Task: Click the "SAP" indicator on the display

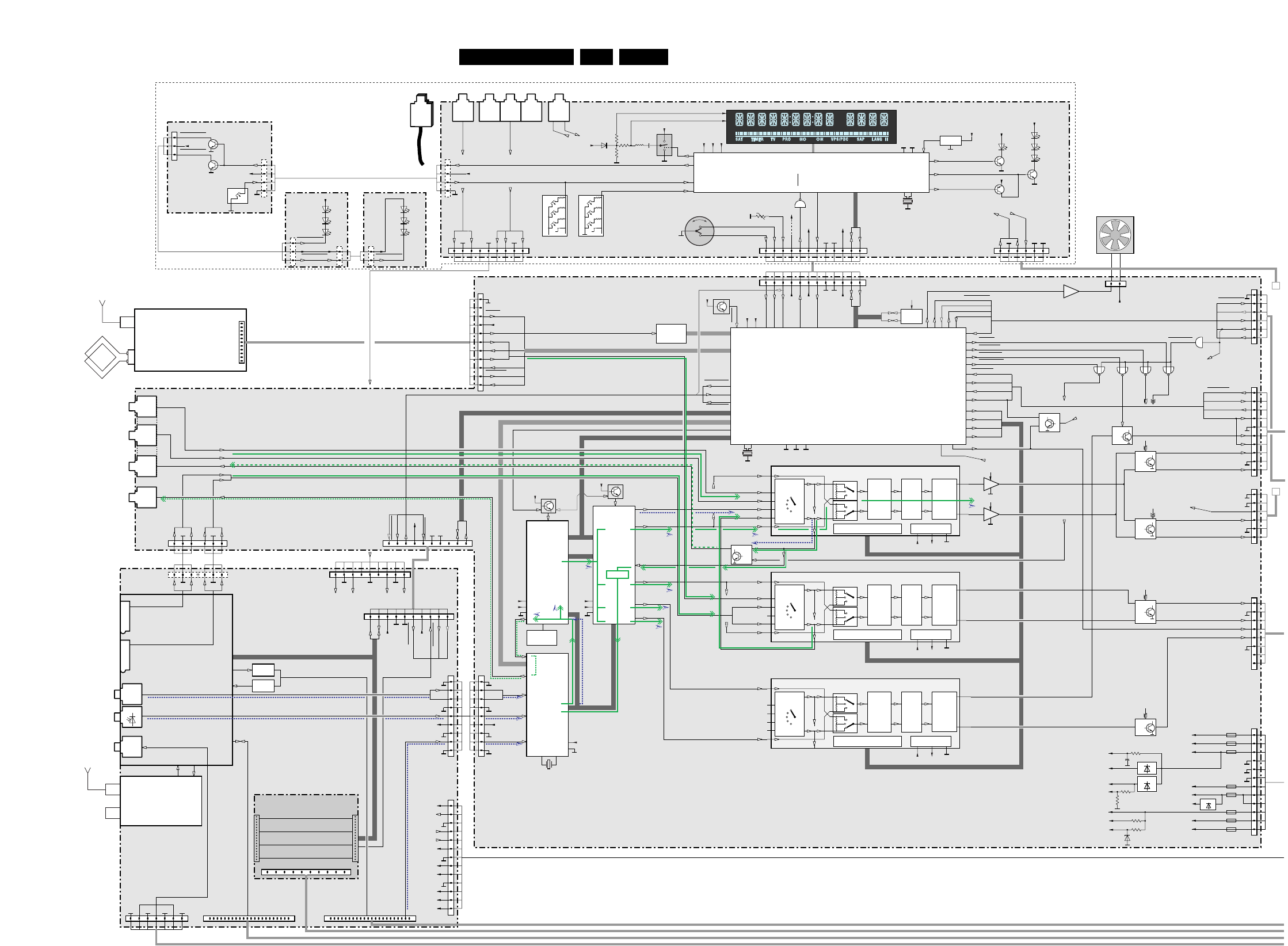Action: (x=860, y=139)
